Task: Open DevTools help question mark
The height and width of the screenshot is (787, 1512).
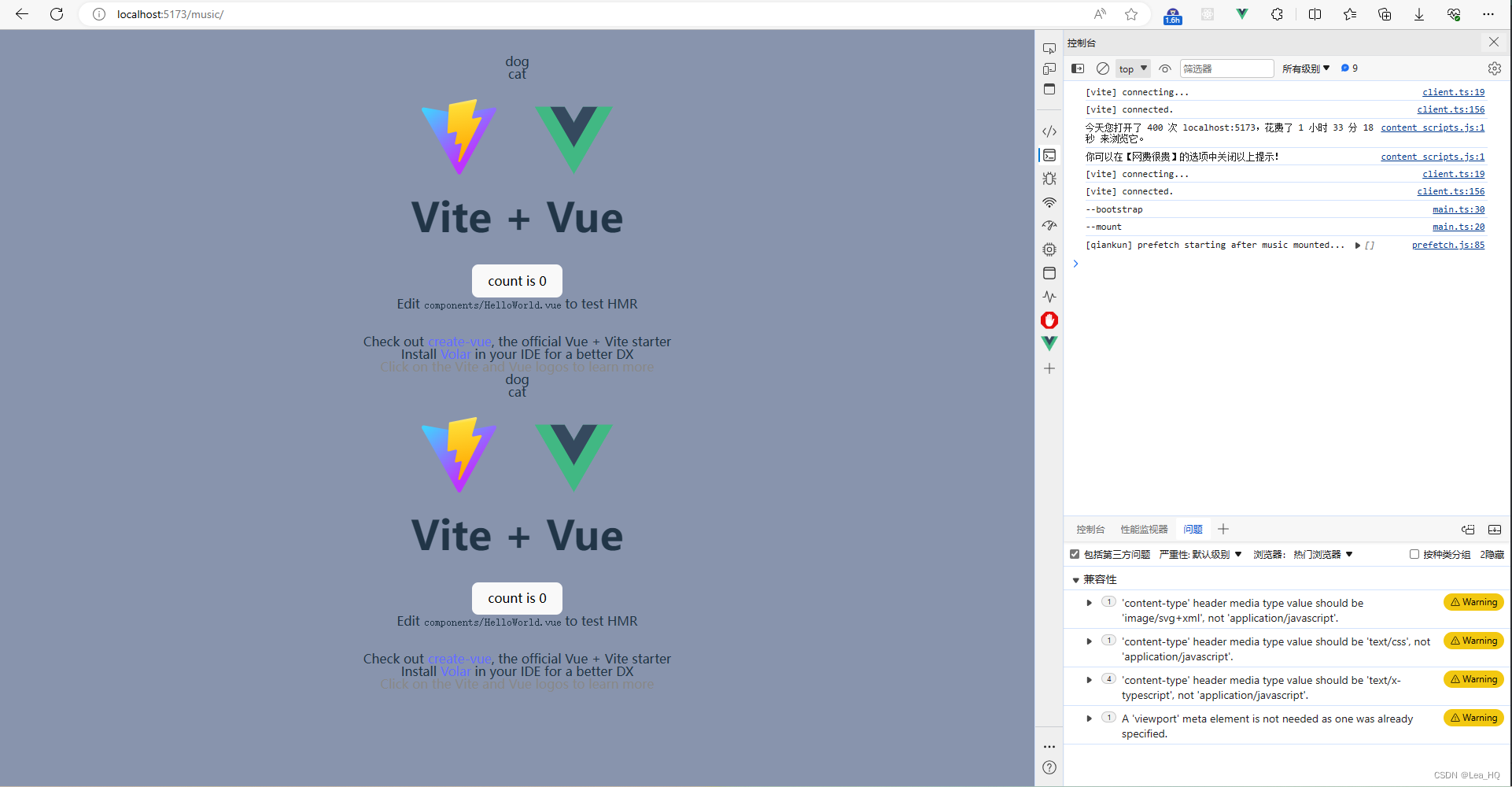Action: [1049, 767]
